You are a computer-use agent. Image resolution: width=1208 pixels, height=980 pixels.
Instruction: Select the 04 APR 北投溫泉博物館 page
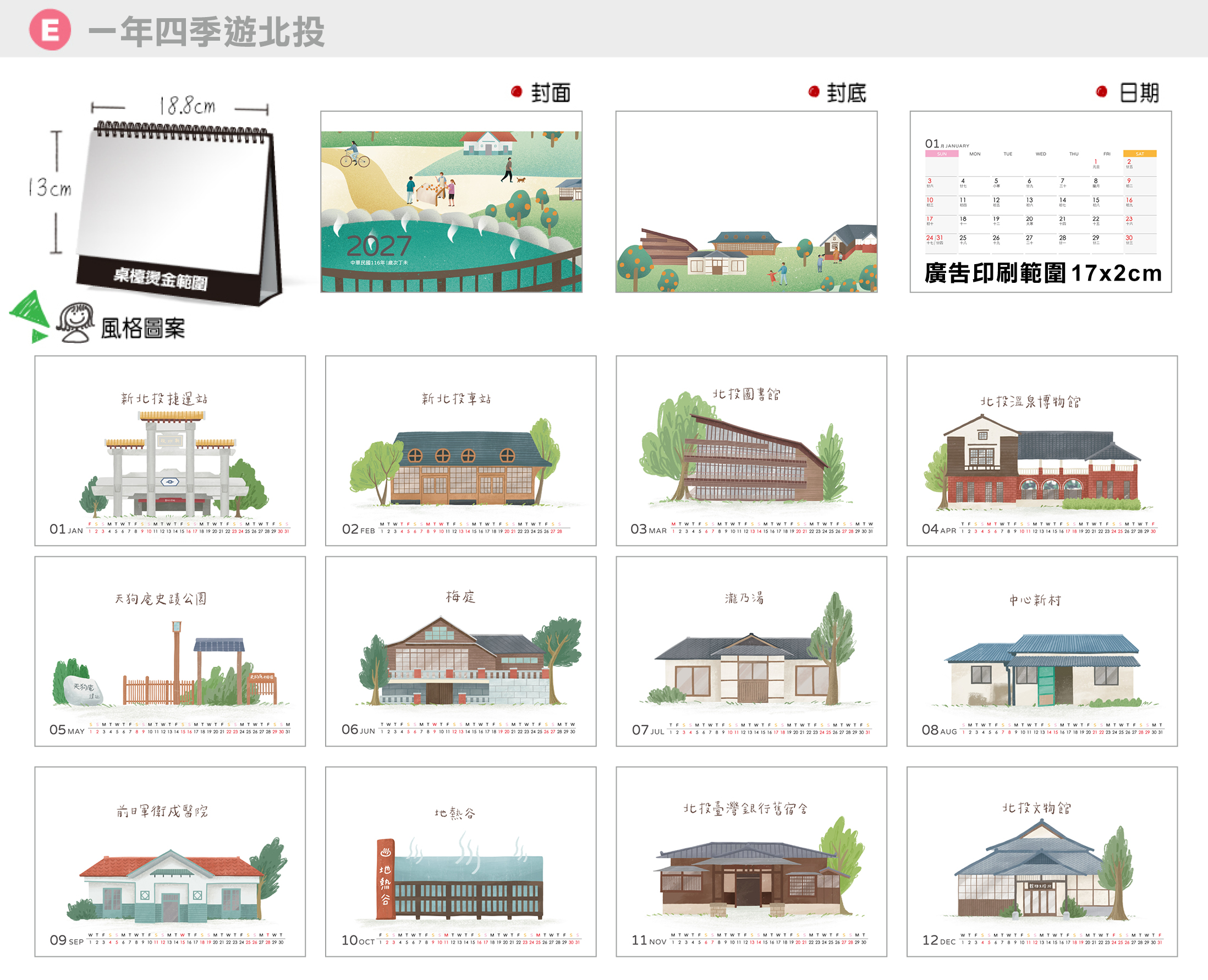1042,451
